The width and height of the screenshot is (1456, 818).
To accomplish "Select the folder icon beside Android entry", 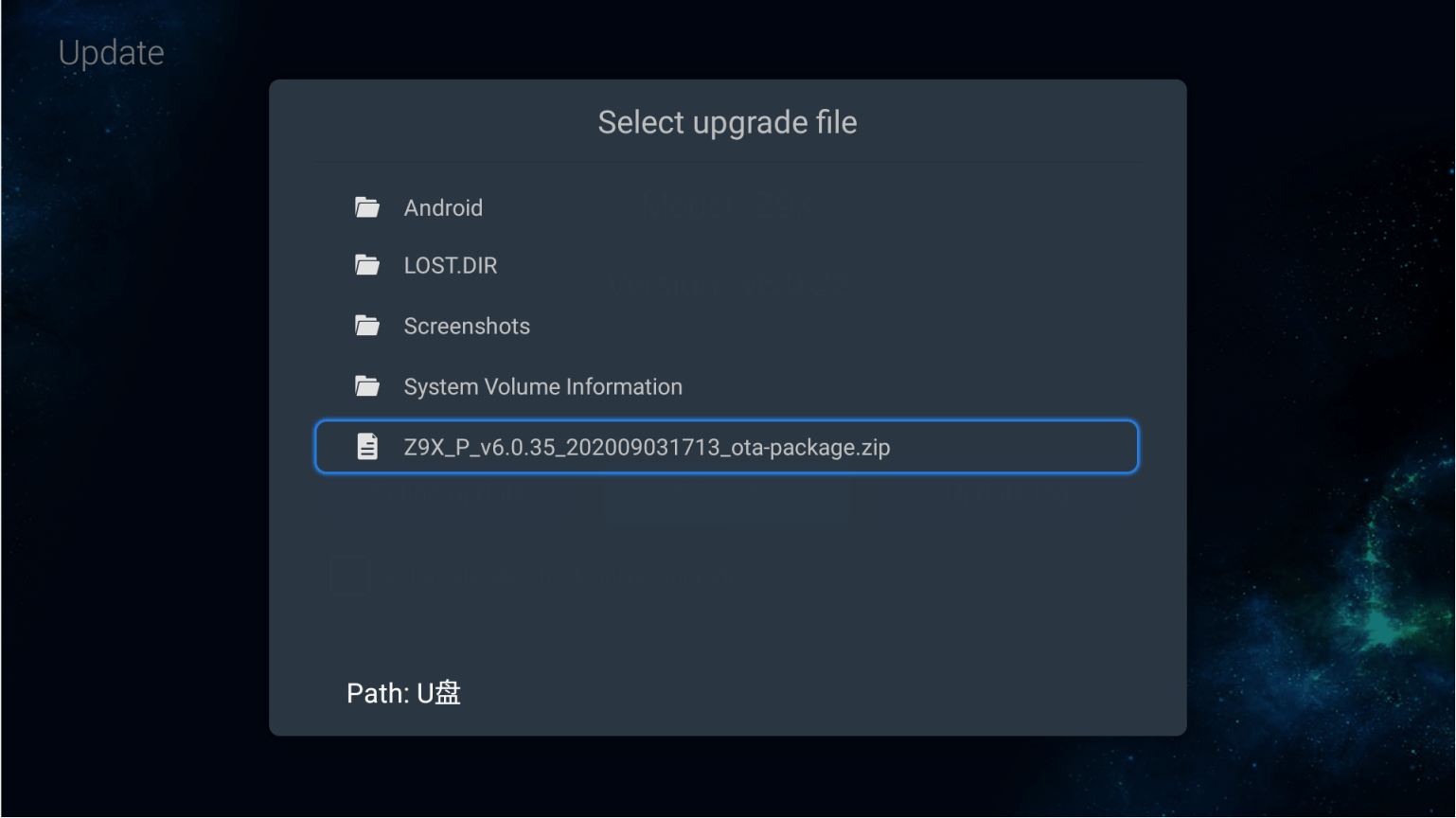I will click(368, 207).
